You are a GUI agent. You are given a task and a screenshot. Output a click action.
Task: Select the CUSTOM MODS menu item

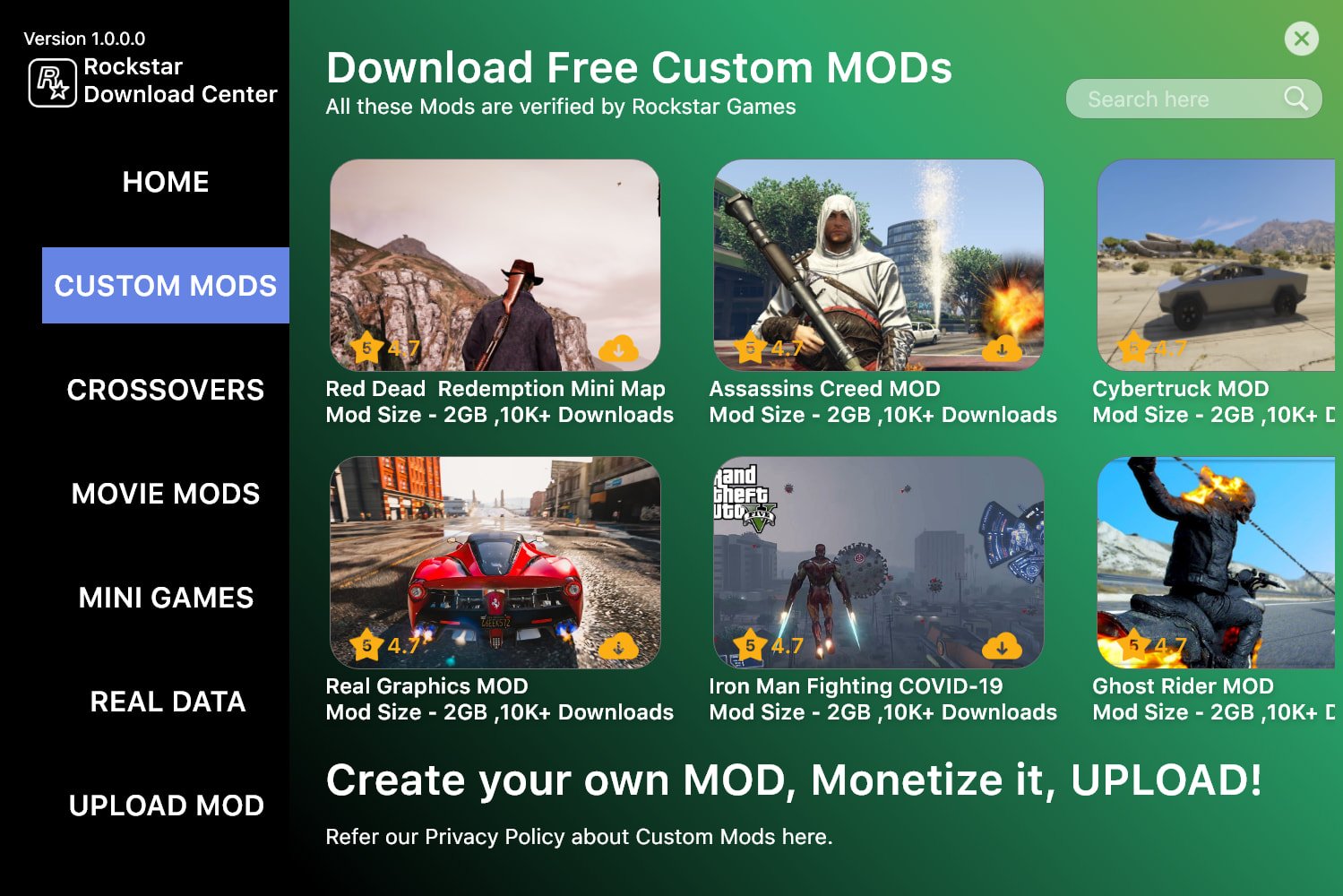click(166, 286)
